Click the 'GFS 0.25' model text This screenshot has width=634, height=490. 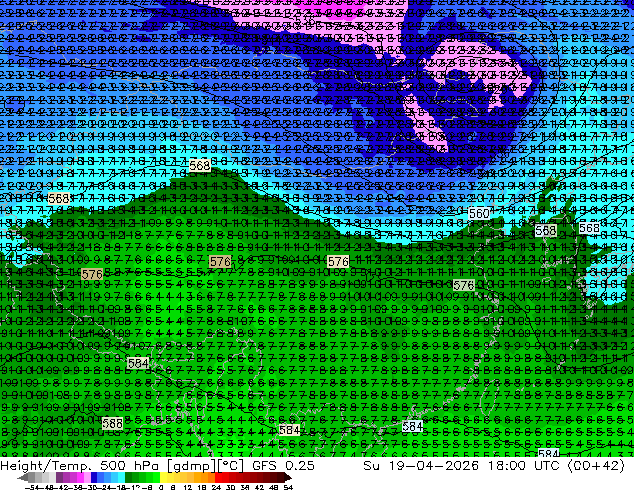pyautogui.click(x=283, y=465)
